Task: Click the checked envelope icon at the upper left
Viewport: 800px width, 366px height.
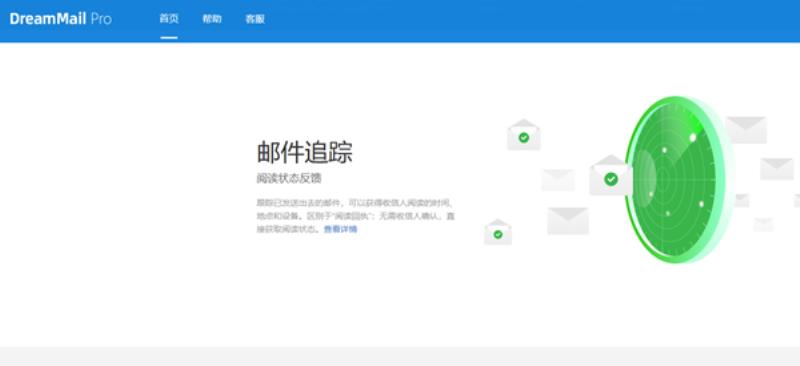Action: (x=523, y=135)
